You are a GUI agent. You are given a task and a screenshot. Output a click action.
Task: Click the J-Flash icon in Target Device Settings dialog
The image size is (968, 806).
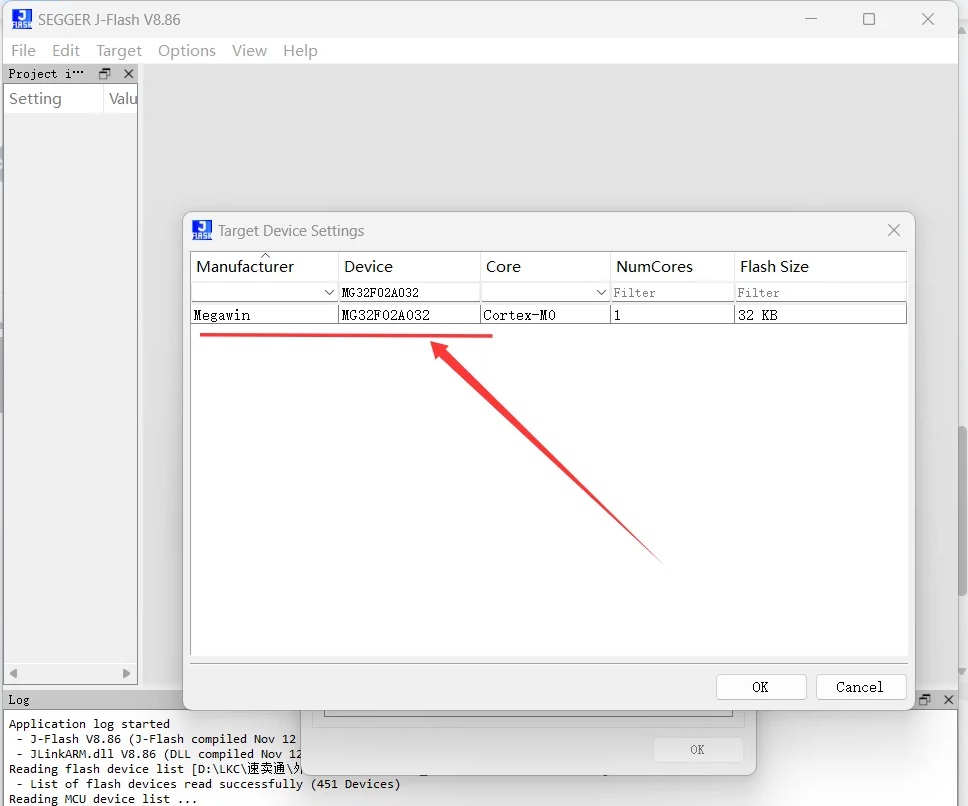pos(202,230)
